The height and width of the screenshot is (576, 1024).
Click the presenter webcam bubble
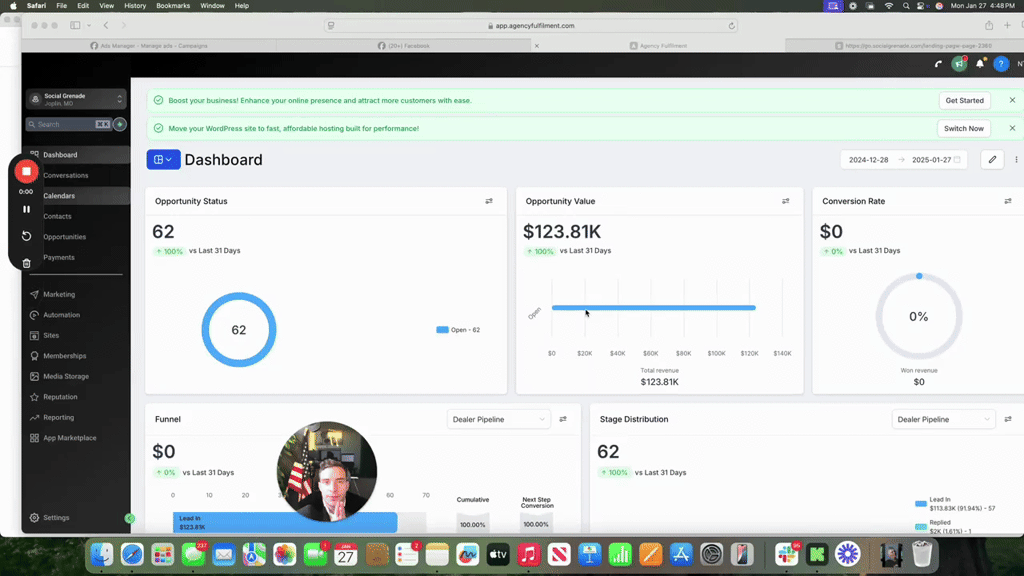[327, 472]
